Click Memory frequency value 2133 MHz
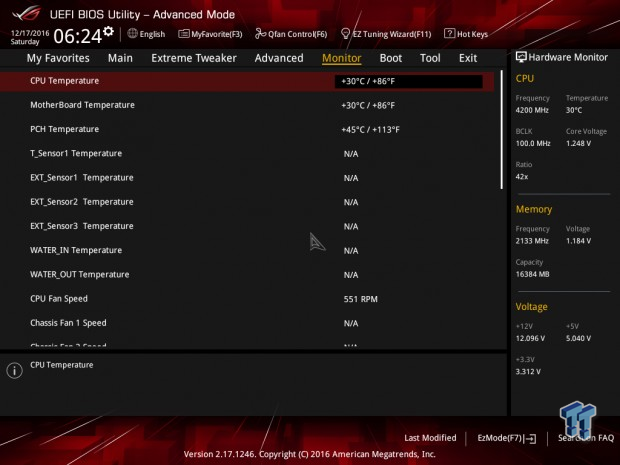 click(x=532, y=241)
